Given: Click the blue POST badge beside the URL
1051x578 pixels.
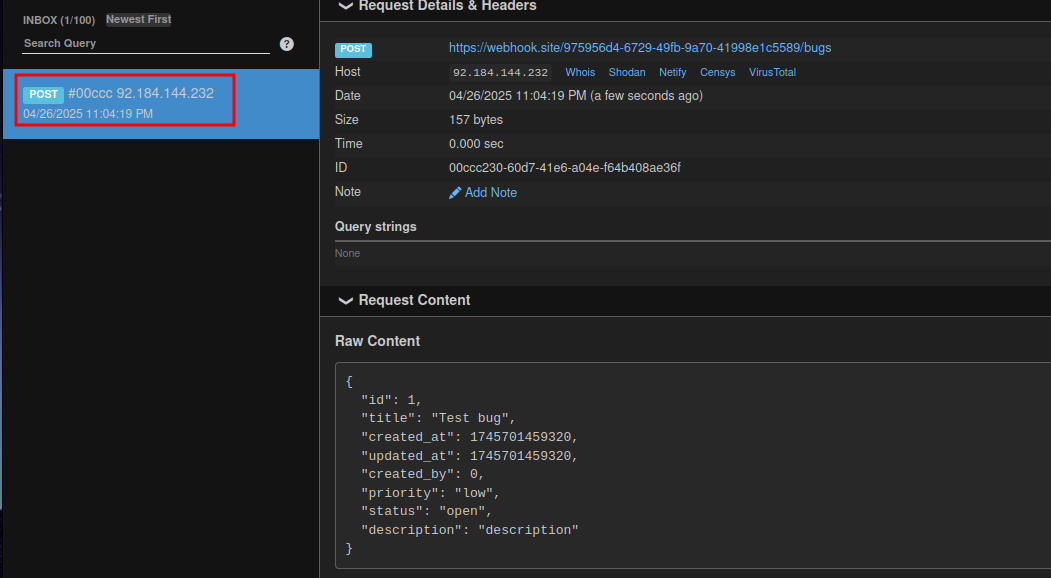Looking at the screenshot, I should [353, 49].
